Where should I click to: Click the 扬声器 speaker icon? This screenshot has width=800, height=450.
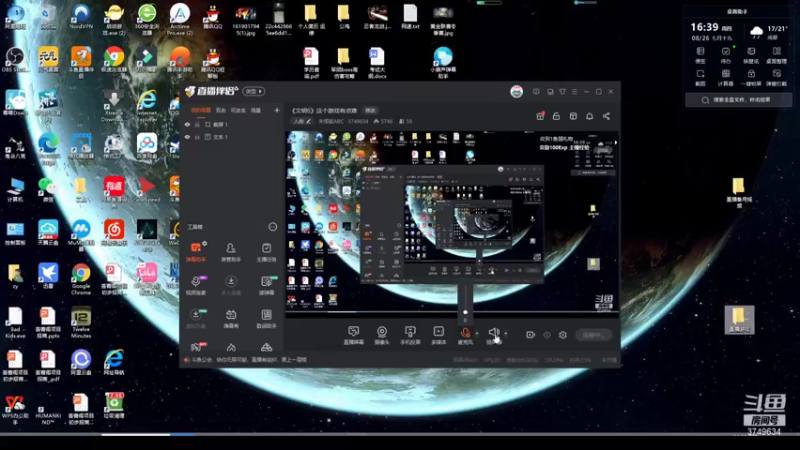(493, 333)
